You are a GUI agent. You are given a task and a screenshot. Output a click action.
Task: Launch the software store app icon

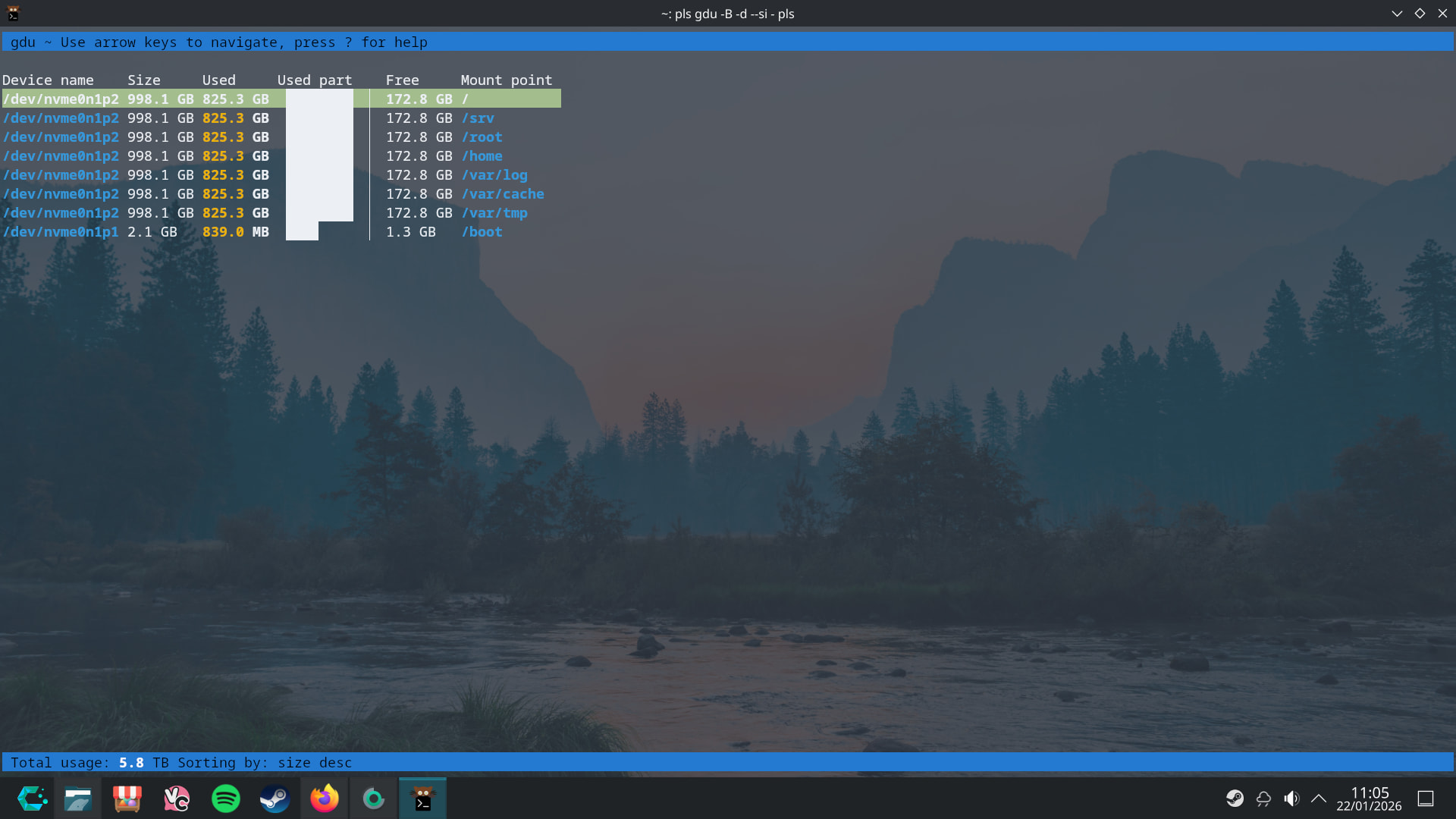(x=127, y=799)
